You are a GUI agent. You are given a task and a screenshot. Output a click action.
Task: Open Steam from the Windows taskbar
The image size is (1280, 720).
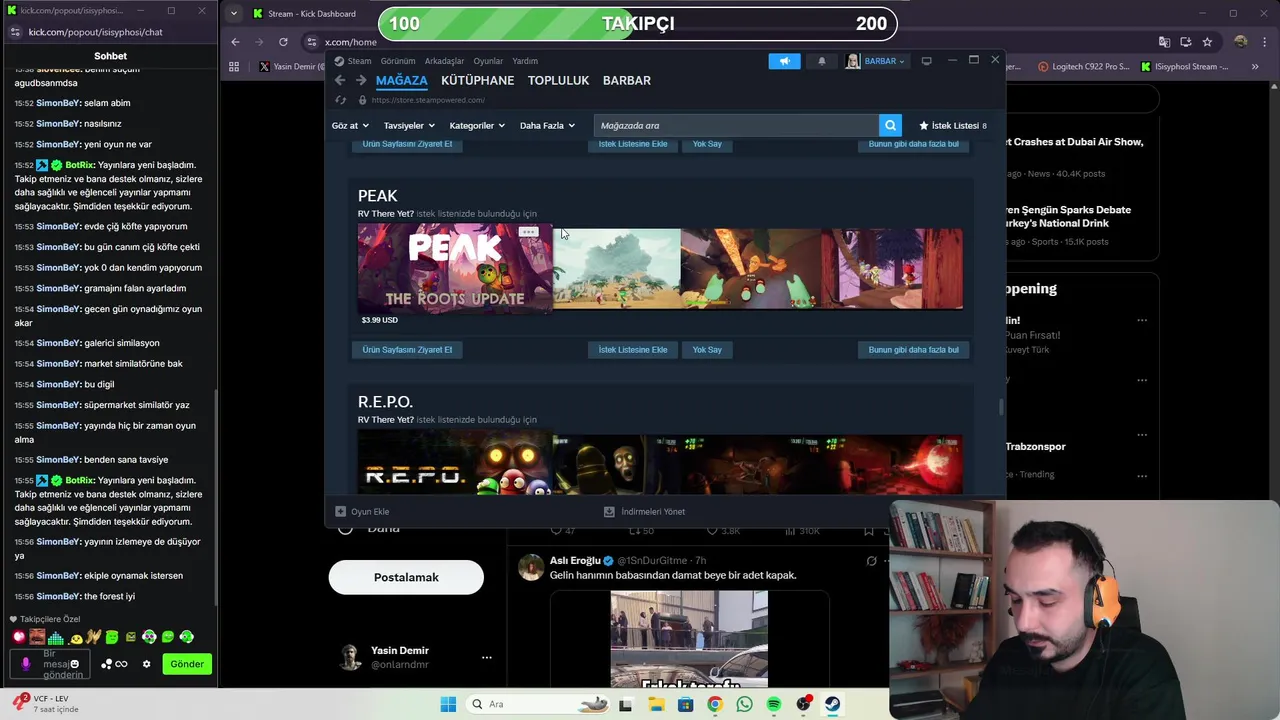coord(832,704)
